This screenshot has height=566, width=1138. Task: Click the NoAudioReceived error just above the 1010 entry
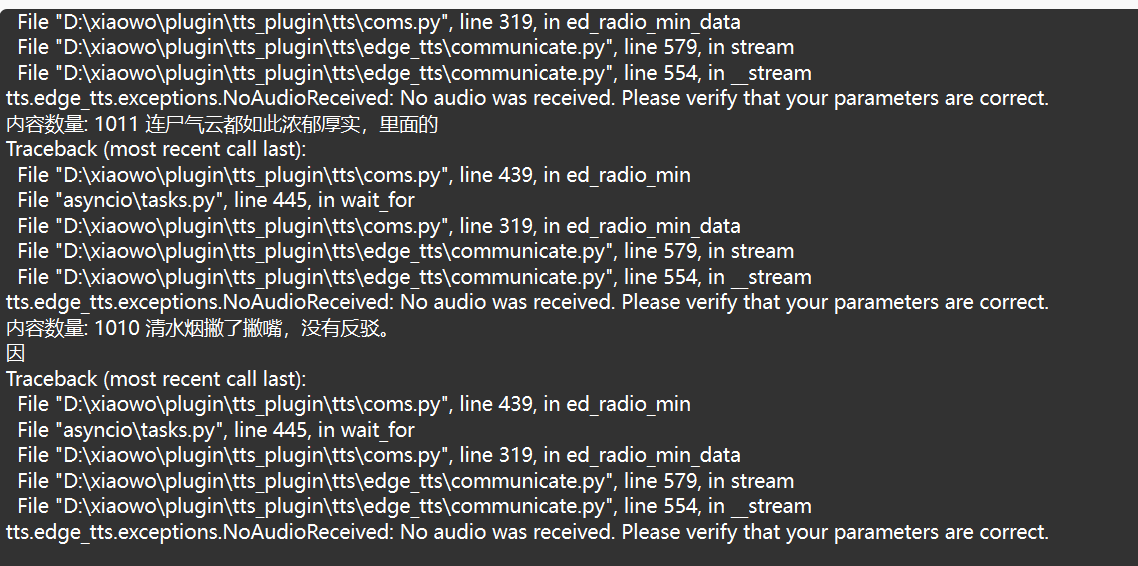[x=528, y=302]
